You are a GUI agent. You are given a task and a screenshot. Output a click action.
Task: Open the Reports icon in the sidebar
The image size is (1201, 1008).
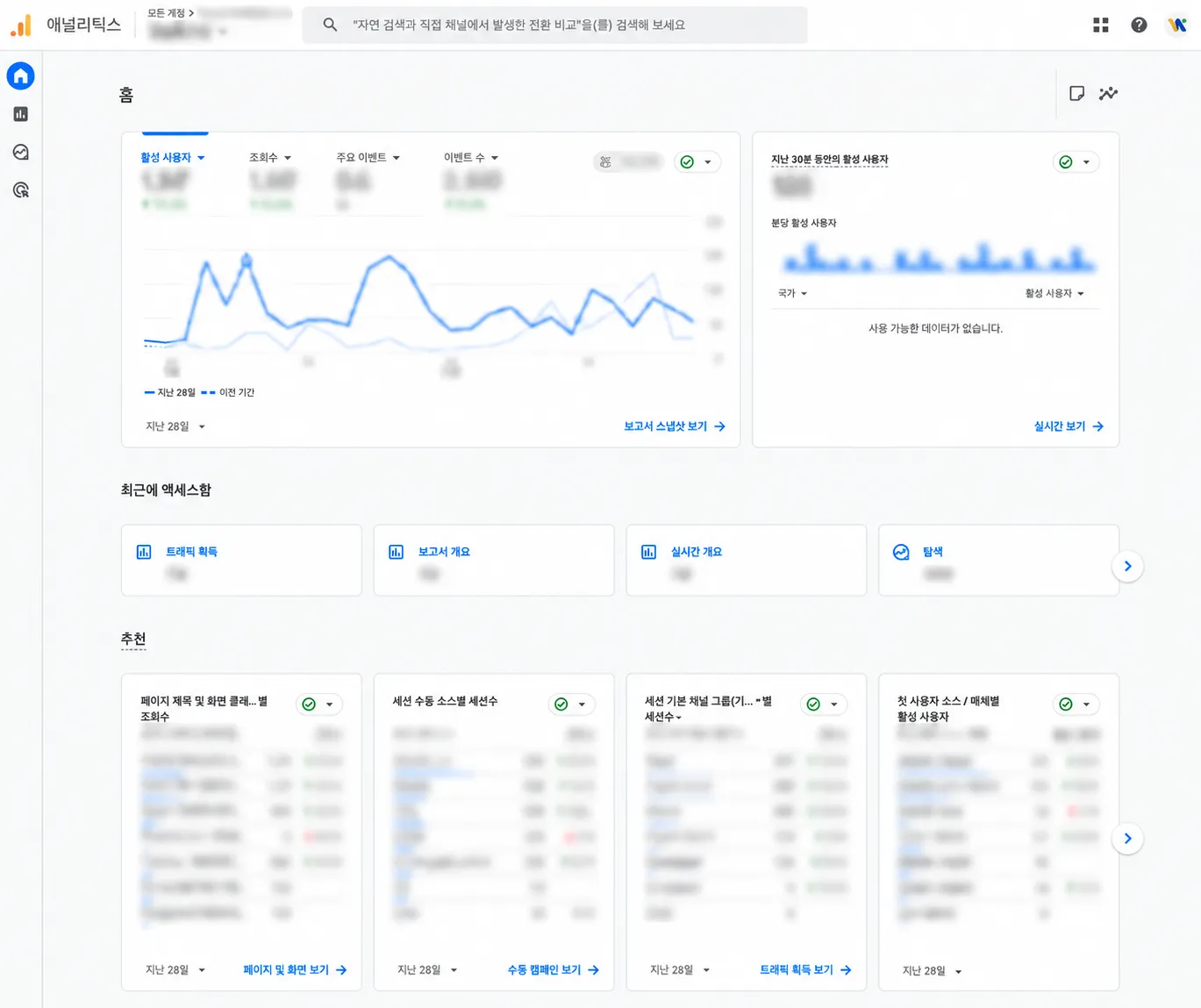click(x=21, y=114)
